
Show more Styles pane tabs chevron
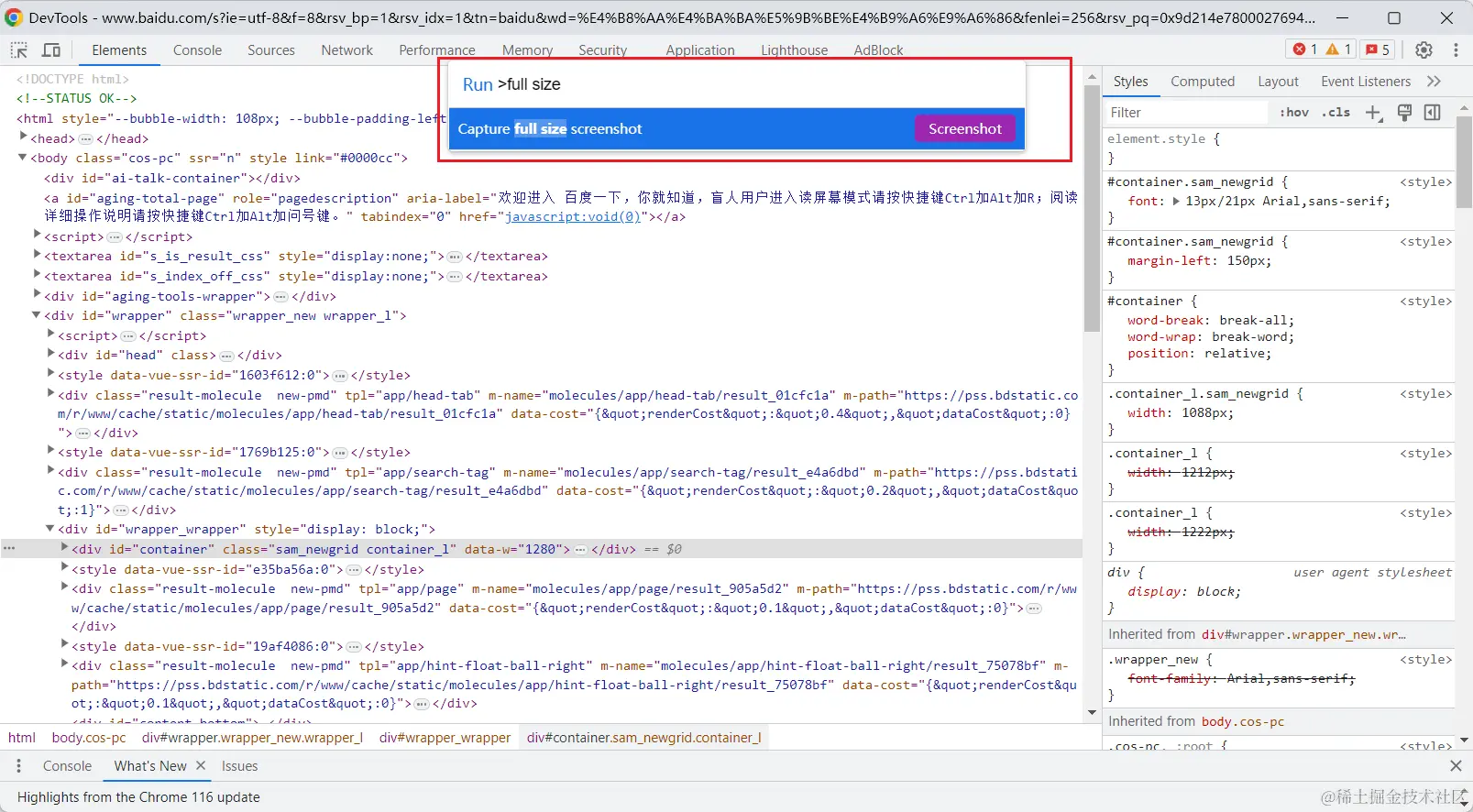pos(1435,82)
